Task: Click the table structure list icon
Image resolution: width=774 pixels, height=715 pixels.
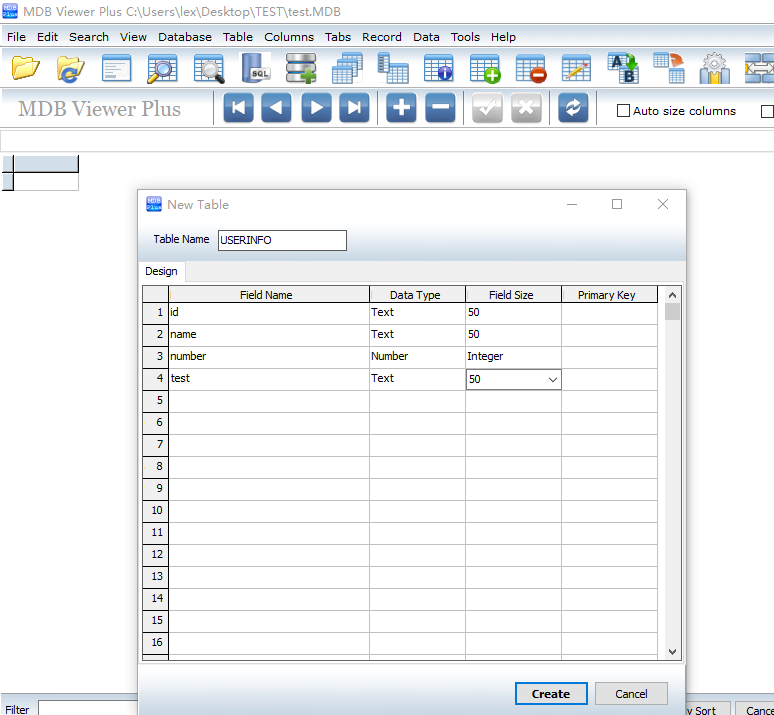Action: 393,68
